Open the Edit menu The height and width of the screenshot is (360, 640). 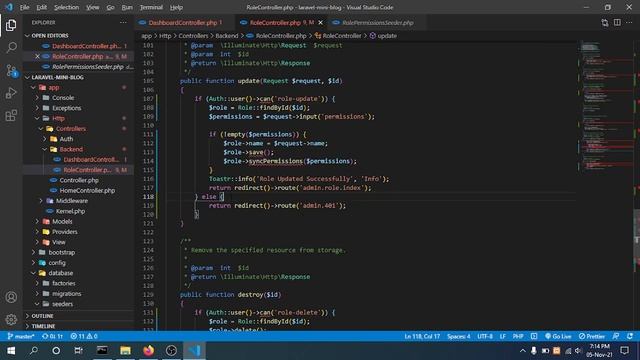click(x=42, y=7)
